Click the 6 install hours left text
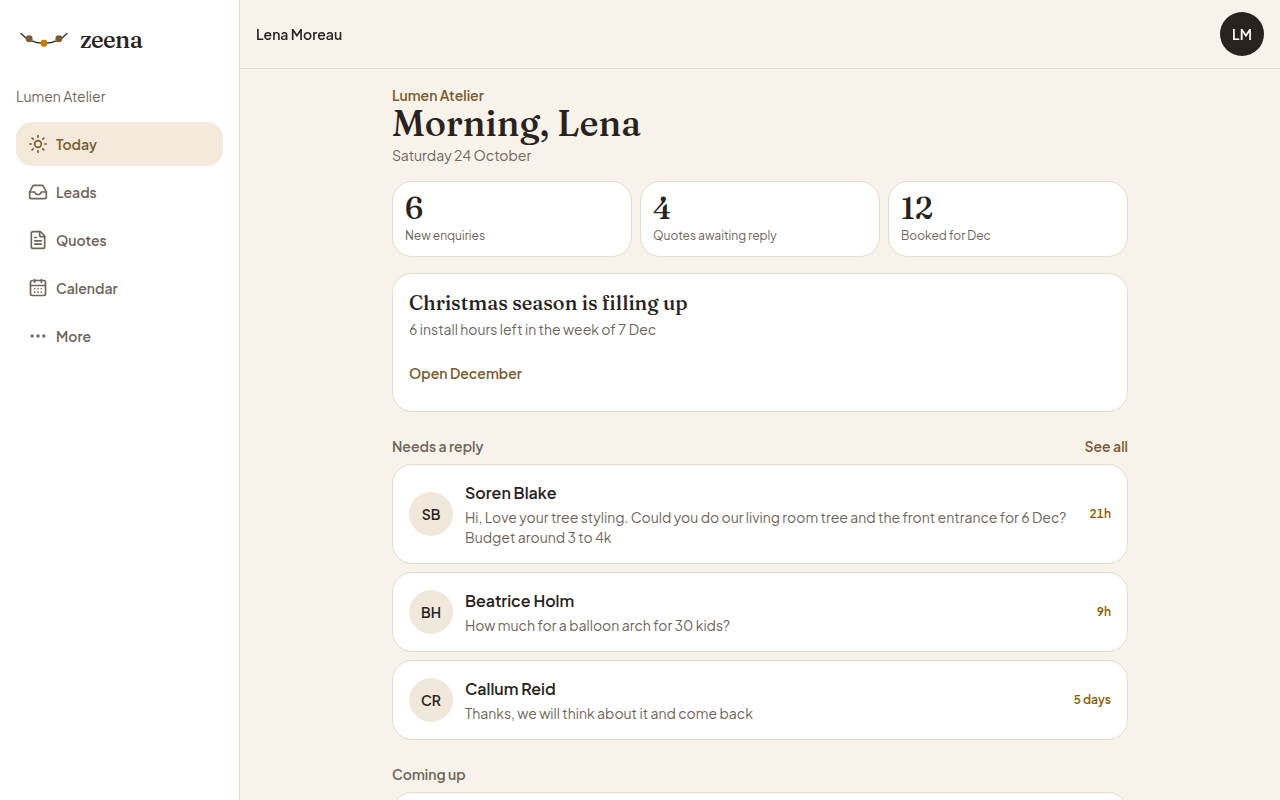 (x=532, y=330)
